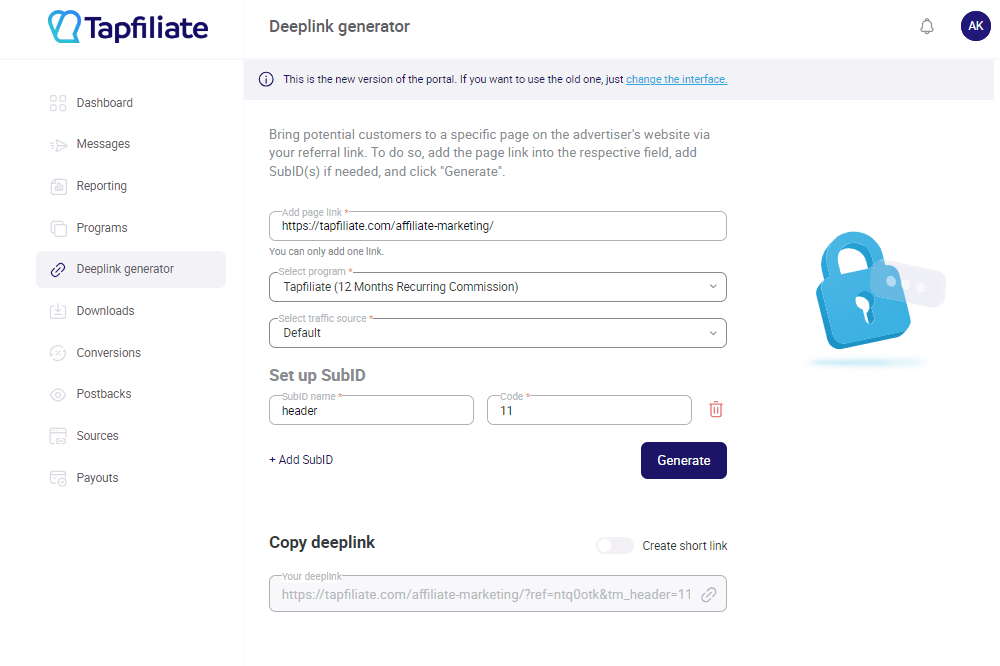The image size is (1000, 666).
Task: Open the Dashboard from the sidebar icon
Action: 57,102
